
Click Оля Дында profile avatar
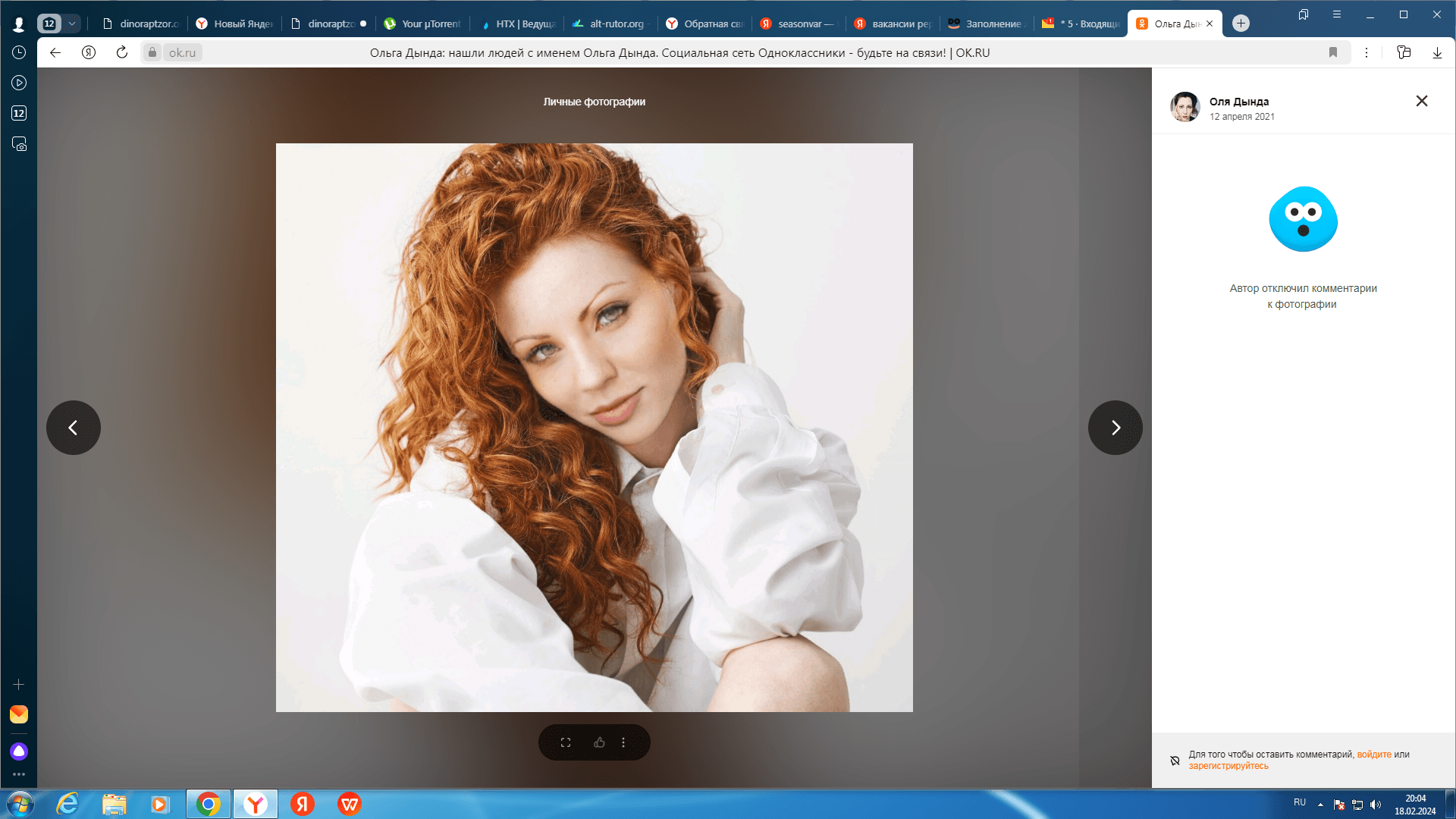(x=1185, y=107)
